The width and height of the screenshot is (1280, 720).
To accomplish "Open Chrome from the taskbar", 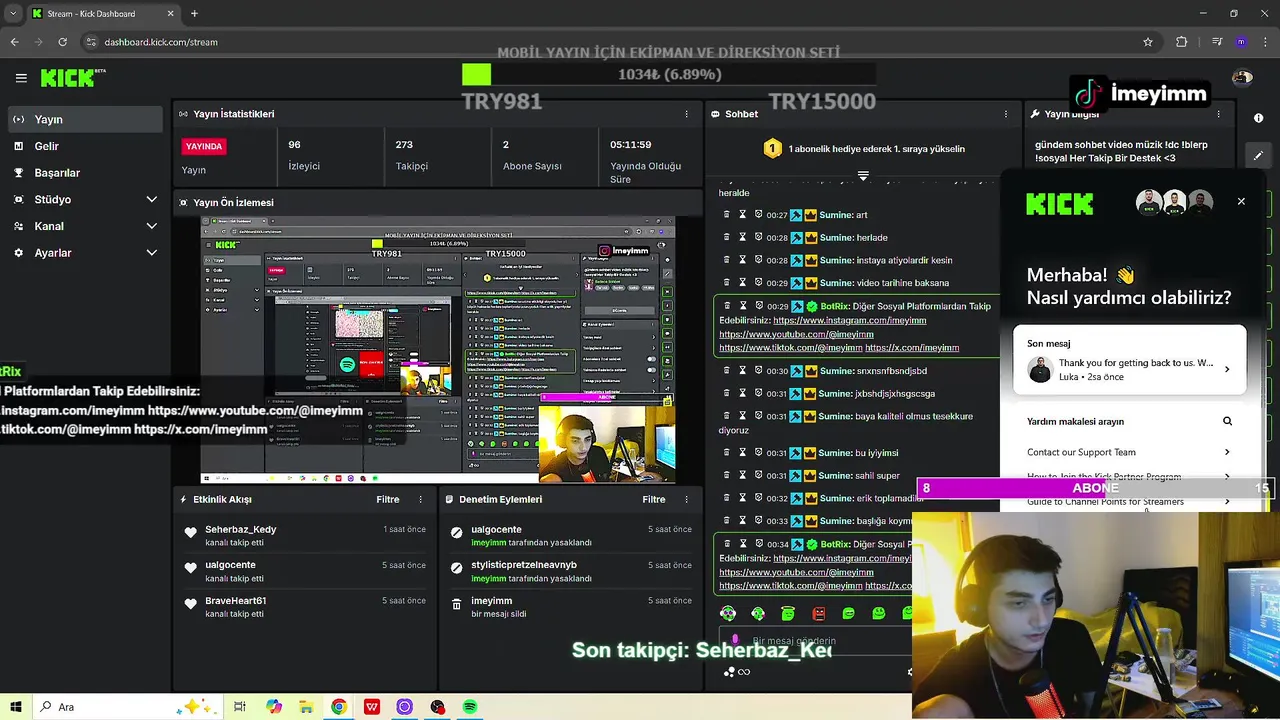I will tap(339, 706).
